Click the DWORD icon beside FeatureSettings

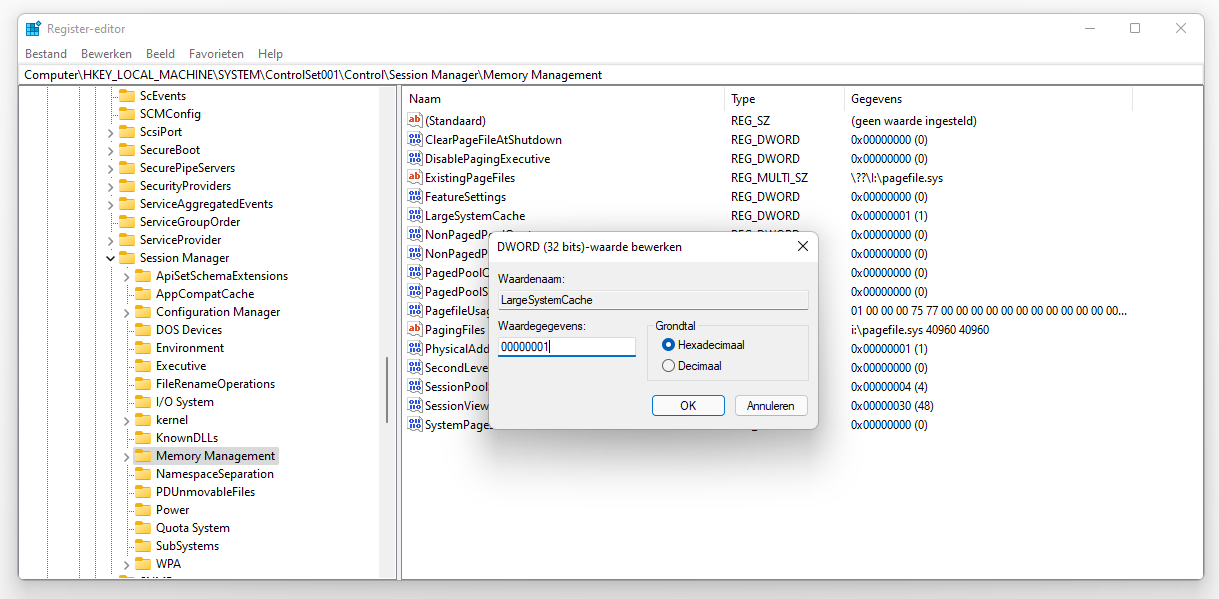[415, 196]
